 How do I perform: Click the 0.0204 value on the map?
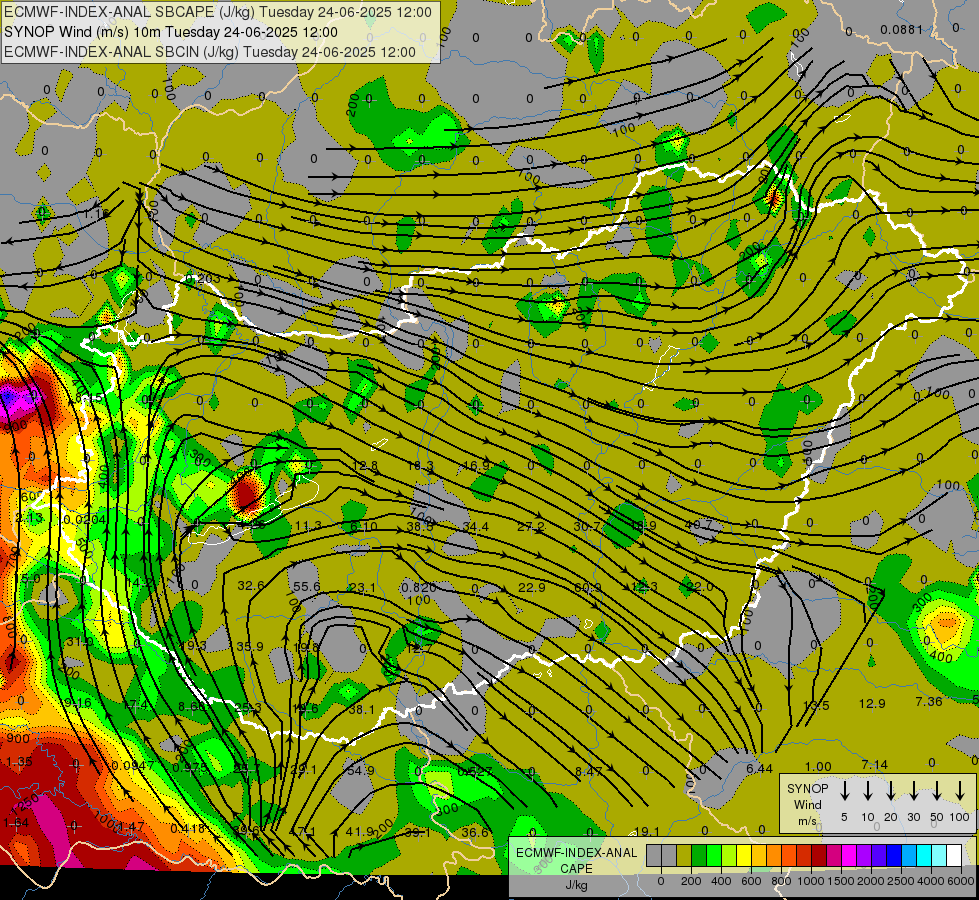click(85, 519)
